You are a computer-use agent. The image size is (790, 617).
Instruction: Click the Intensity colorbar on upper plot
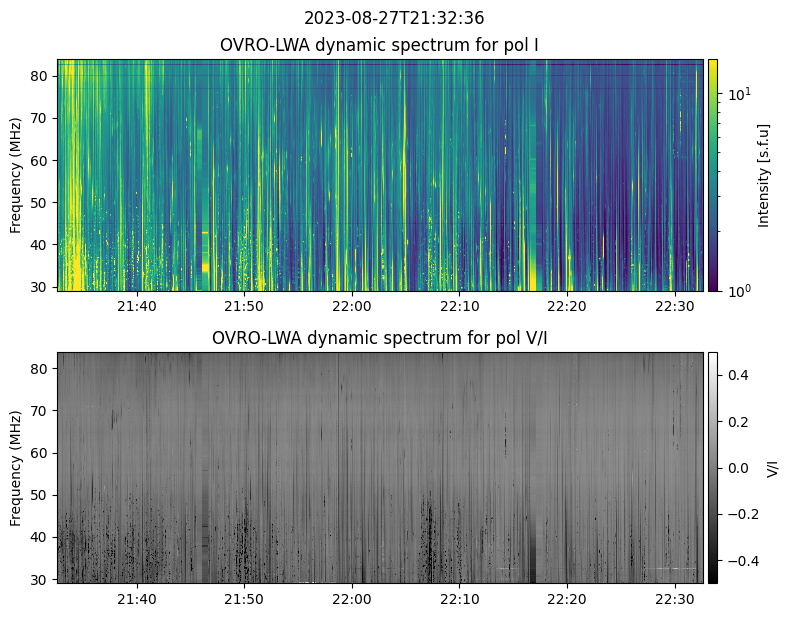point(713,175)
